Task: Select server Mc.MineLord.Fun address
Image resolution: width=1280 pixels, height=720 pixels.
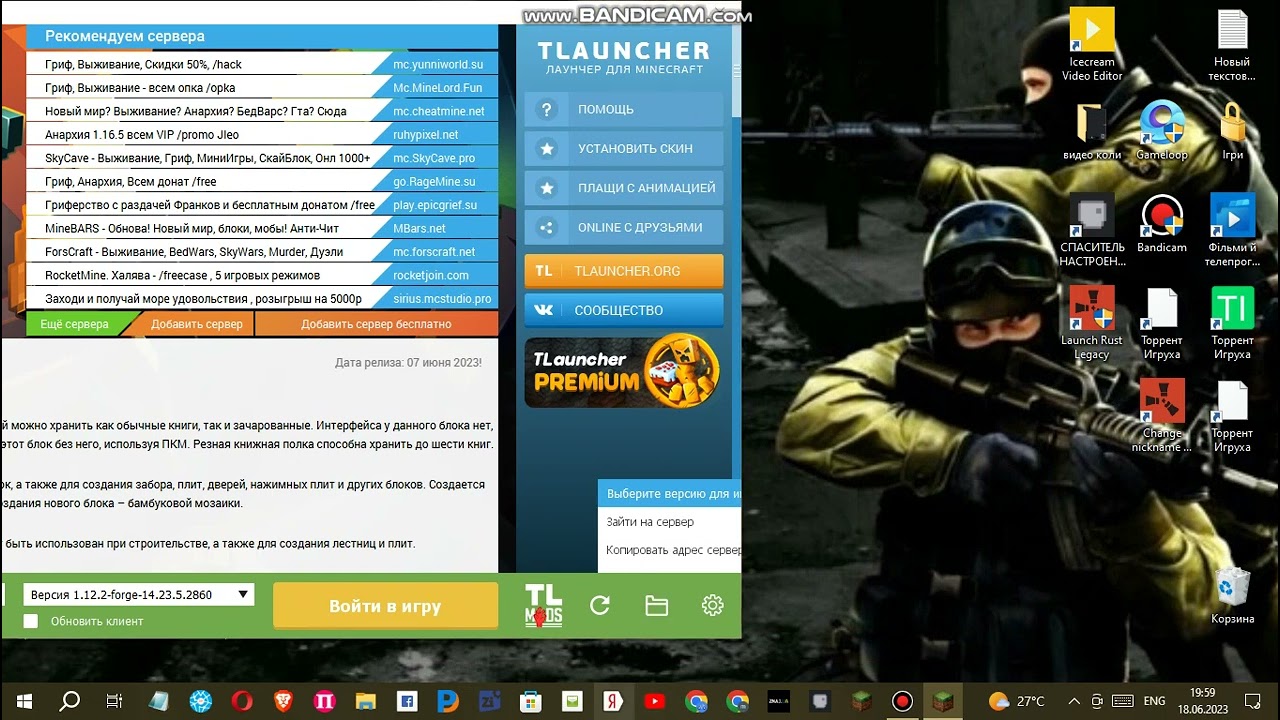Action: [438, 88]
